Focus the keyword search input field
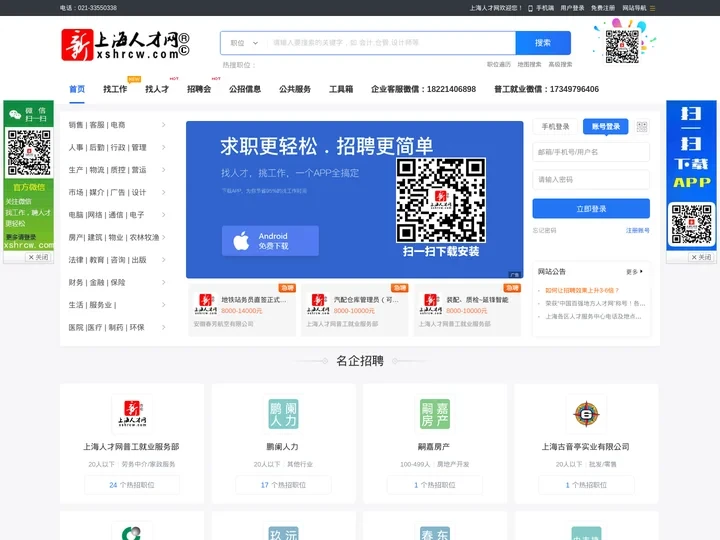 [x=391, y=43]
